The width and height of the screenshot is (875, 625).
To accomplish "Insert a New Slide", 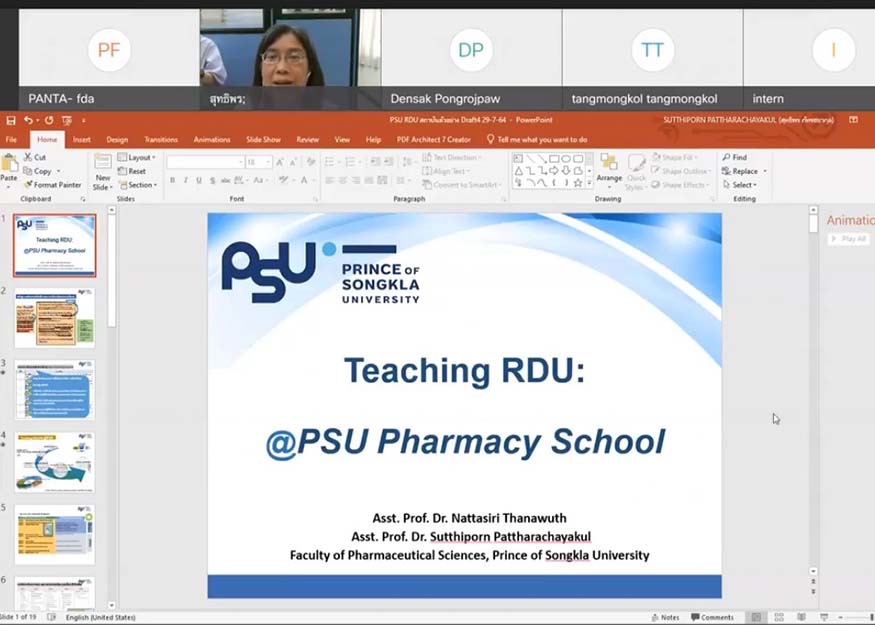I will [103, 172].
